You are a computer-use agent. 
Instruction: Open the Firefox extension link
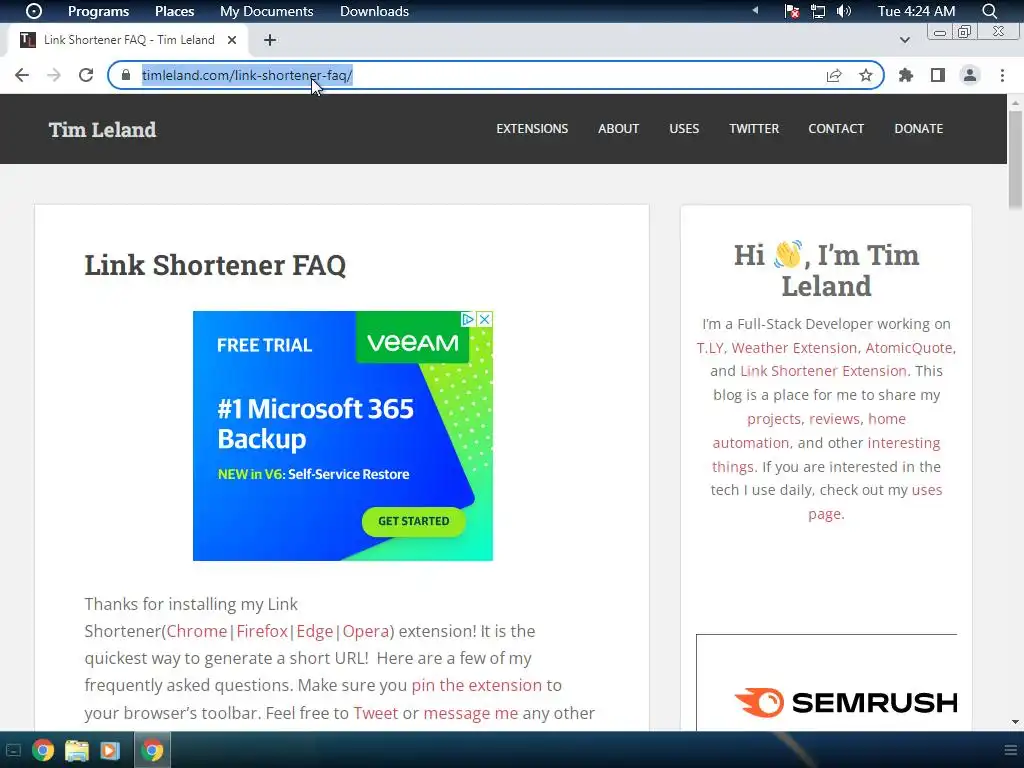click(262, 631)
